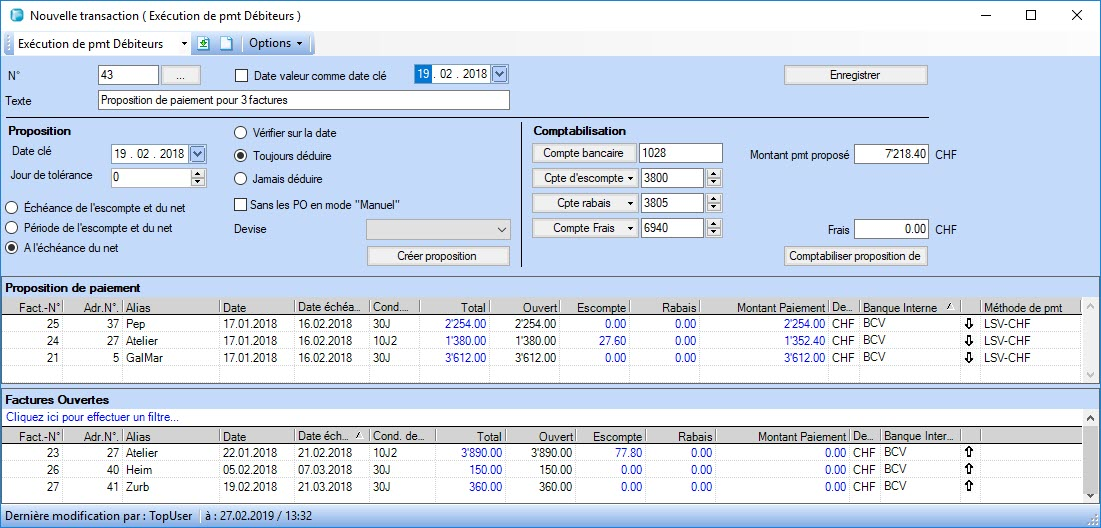Remove GalMar invoice 21 using its down arrow
The image size is (1101, 528).
click(968, 358)
